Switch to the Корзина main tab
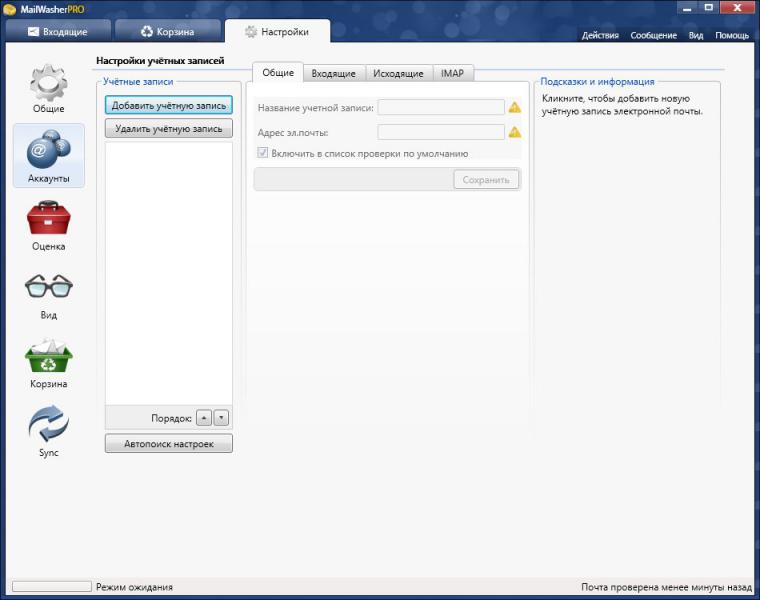Screen dimensions: 760x600 coord(168,32)
